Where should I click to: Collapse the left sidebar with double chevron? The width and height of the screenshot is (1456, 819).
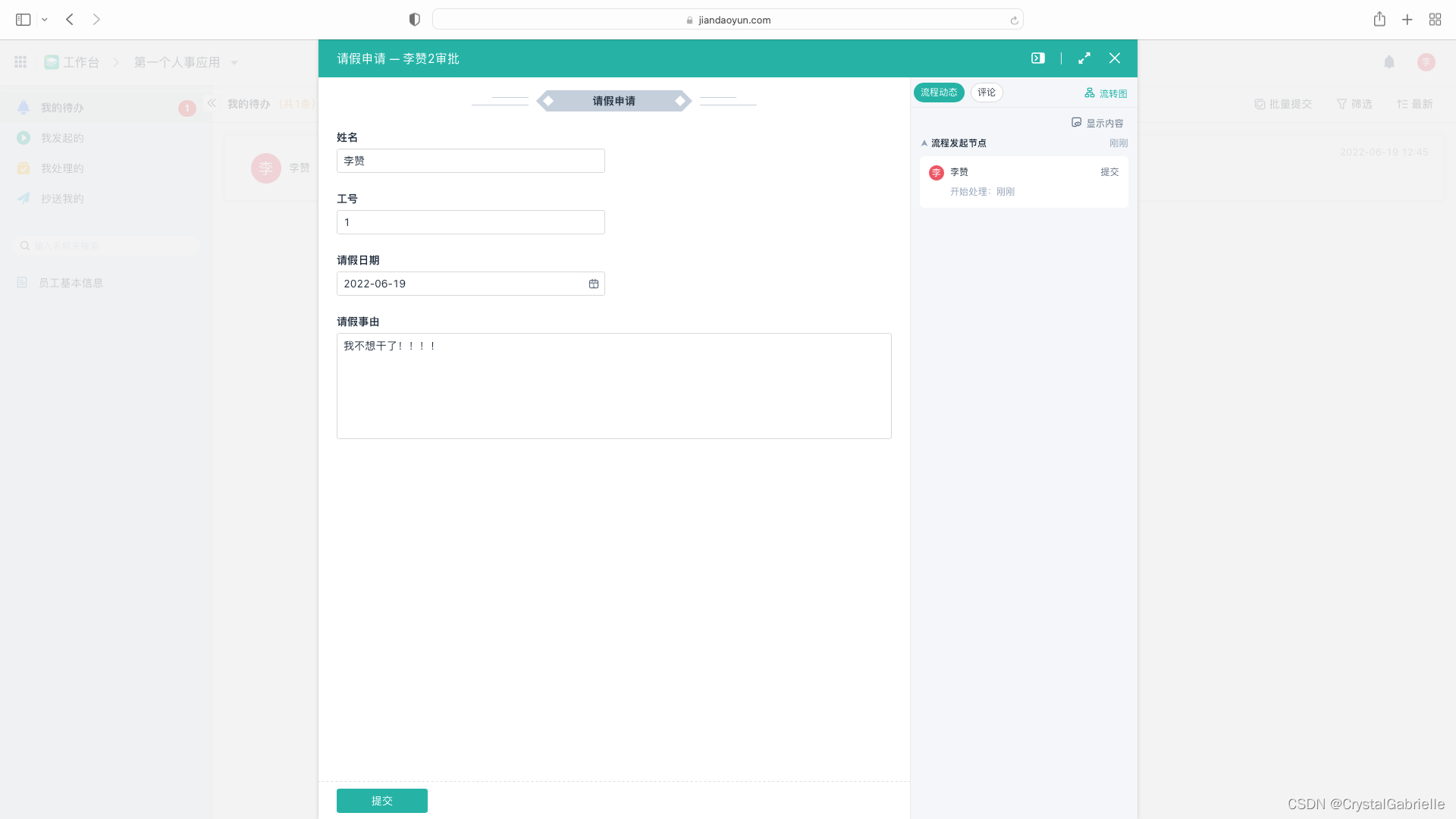[212, 103]
